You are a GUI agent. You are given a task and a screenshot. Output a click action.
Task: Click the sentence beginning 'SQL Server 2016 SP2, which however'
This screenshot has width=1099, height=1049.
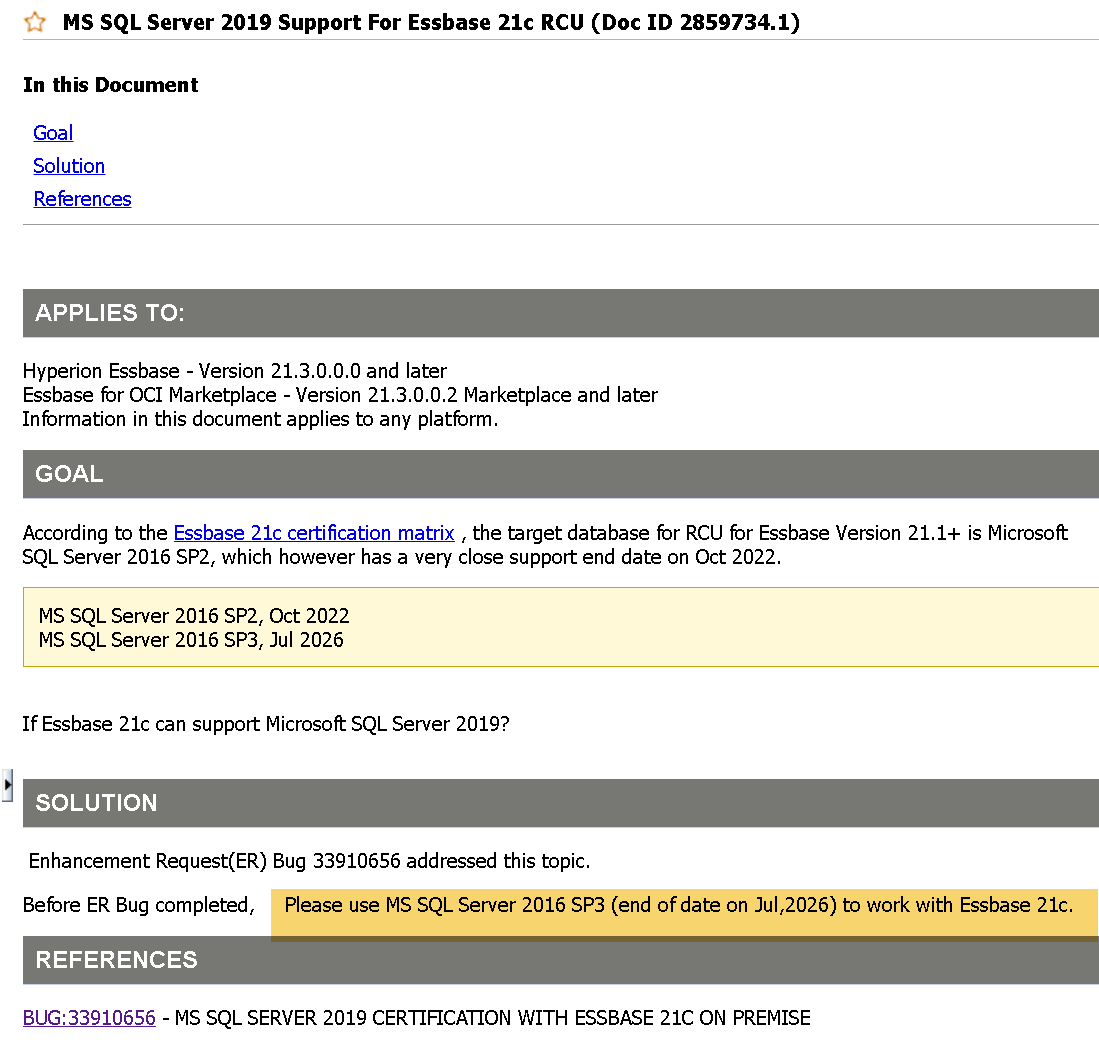402,557
